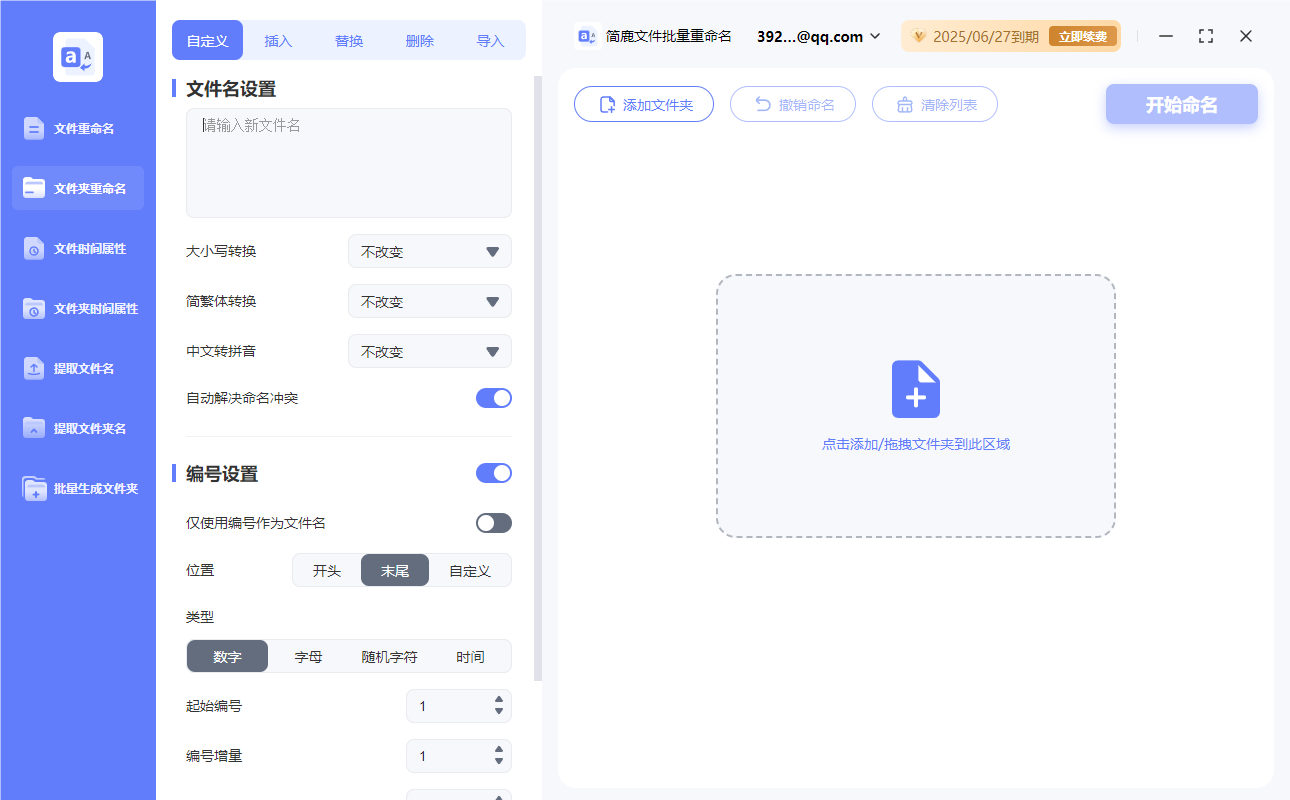The width and height of the screenshot is (1290, 800).
Task: Open the 中文转拼音 dropdown
Action: [429, 351]
